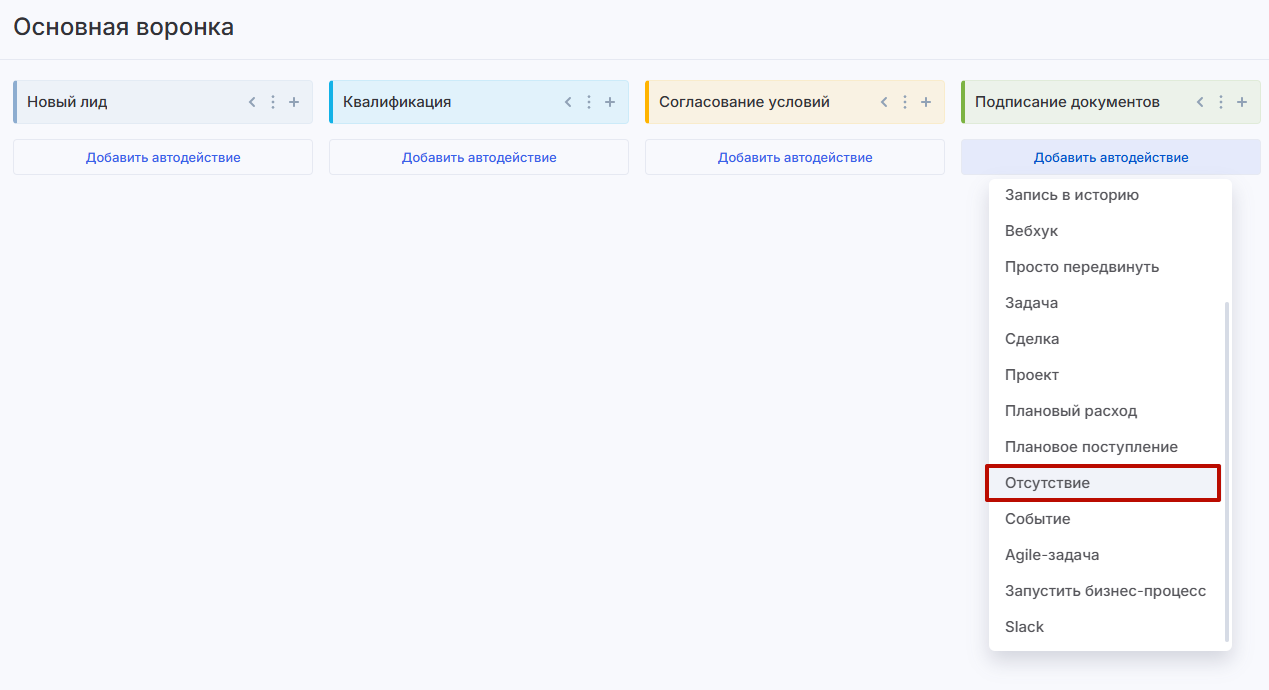This screenshot has height=690, width=1269.
Task: Collapse Добавить автодействие under Подписание документов
Action: click(1111, 157)
